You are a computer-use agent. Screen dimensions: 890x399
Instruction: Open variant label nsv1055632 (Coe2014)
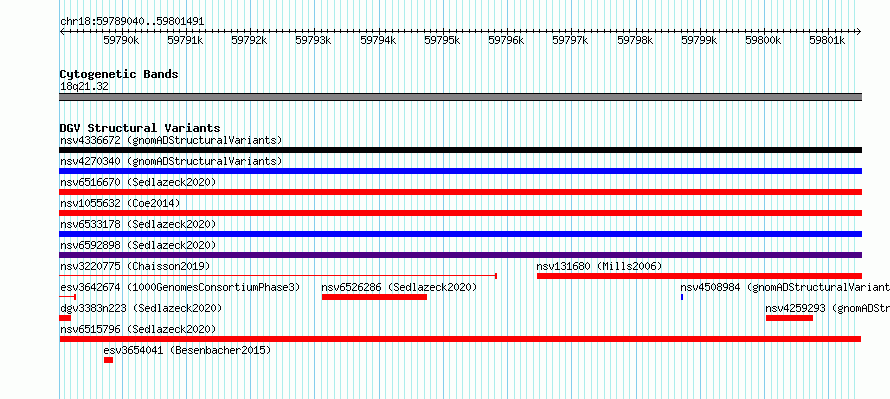pos(120,203)
